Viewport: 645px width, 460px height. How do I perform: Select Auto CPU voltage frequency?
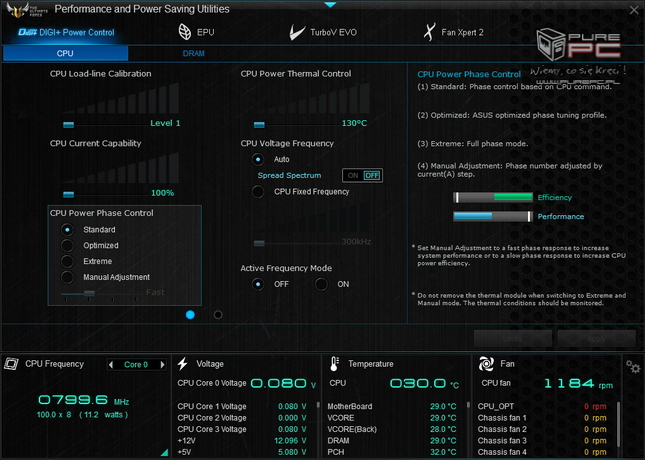click(258, 159)
